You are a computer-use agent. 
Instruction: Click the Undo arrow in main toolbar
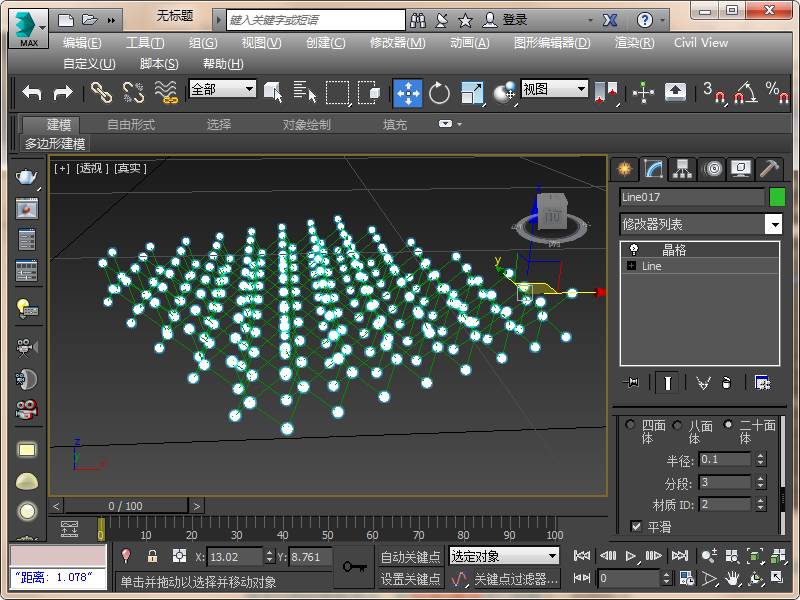[x=31, y=92]
